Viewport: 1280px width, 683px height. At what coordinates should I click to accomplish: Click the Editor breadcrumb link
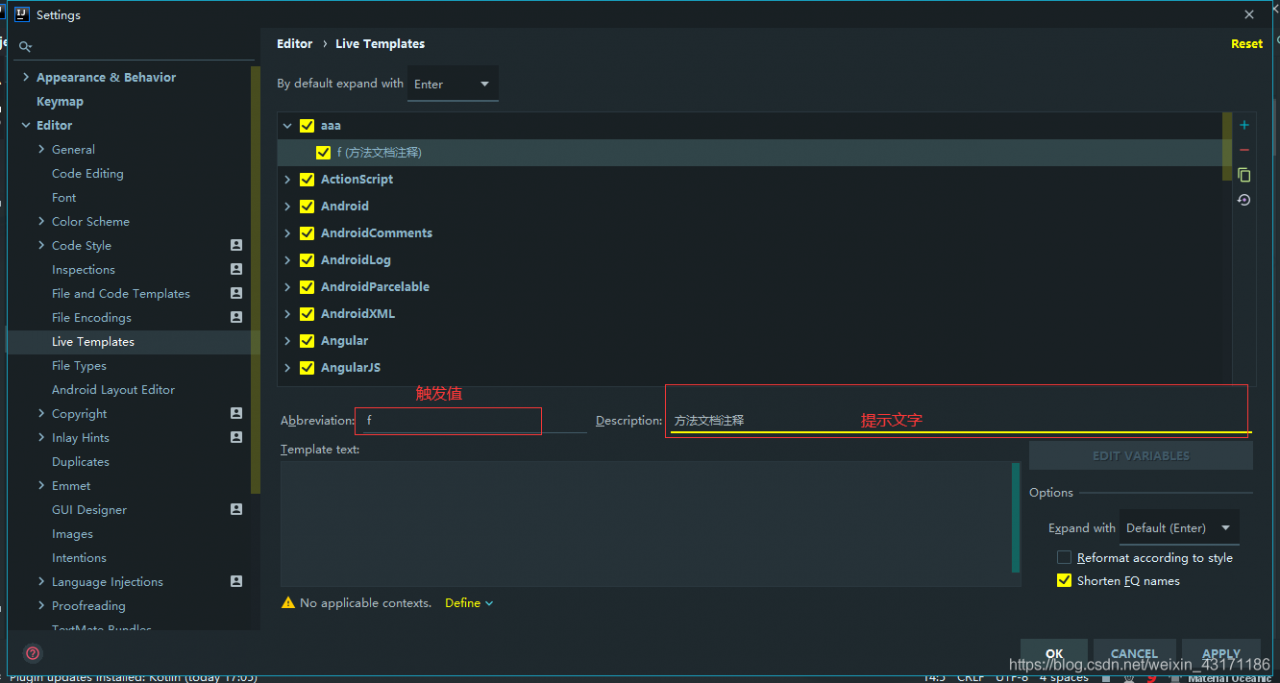295,44
